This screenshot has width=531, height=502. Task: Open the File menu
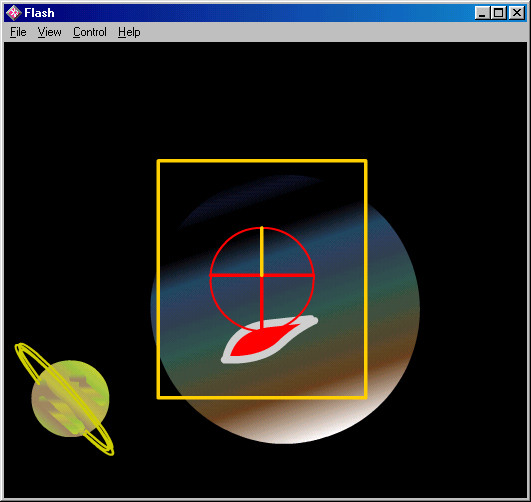(x=18, y=32)
